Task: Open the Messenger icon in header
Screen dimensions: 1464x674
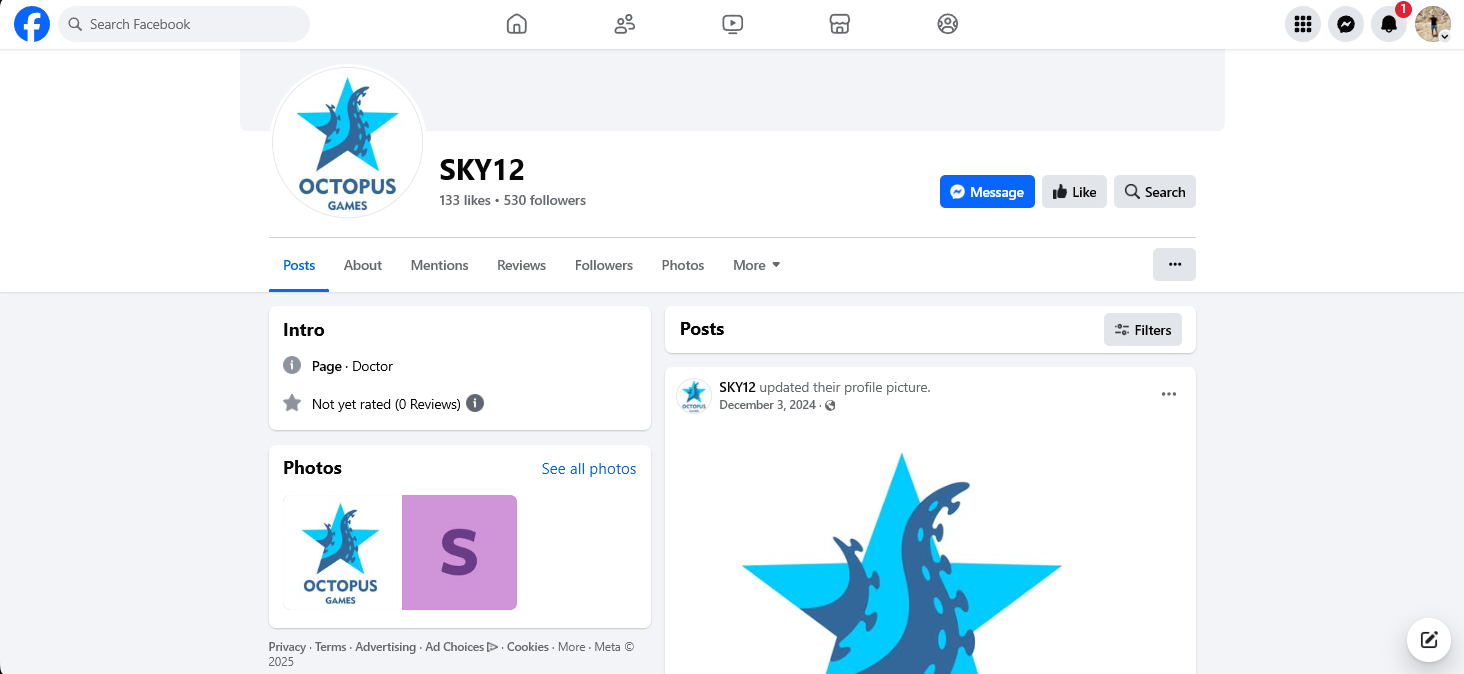Action: [1346, 24]
